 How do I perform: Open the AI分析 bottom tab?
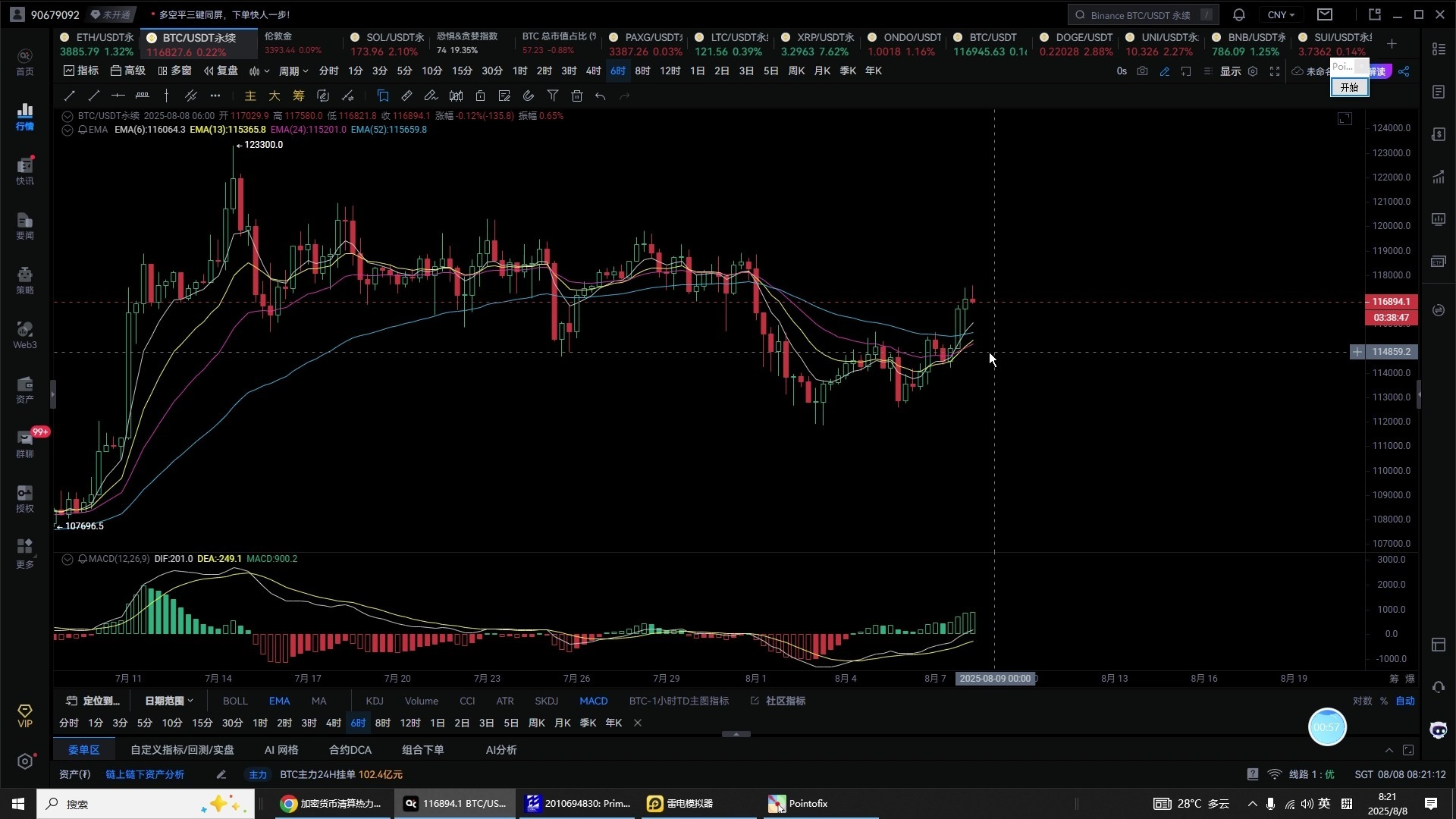(500, 750)
